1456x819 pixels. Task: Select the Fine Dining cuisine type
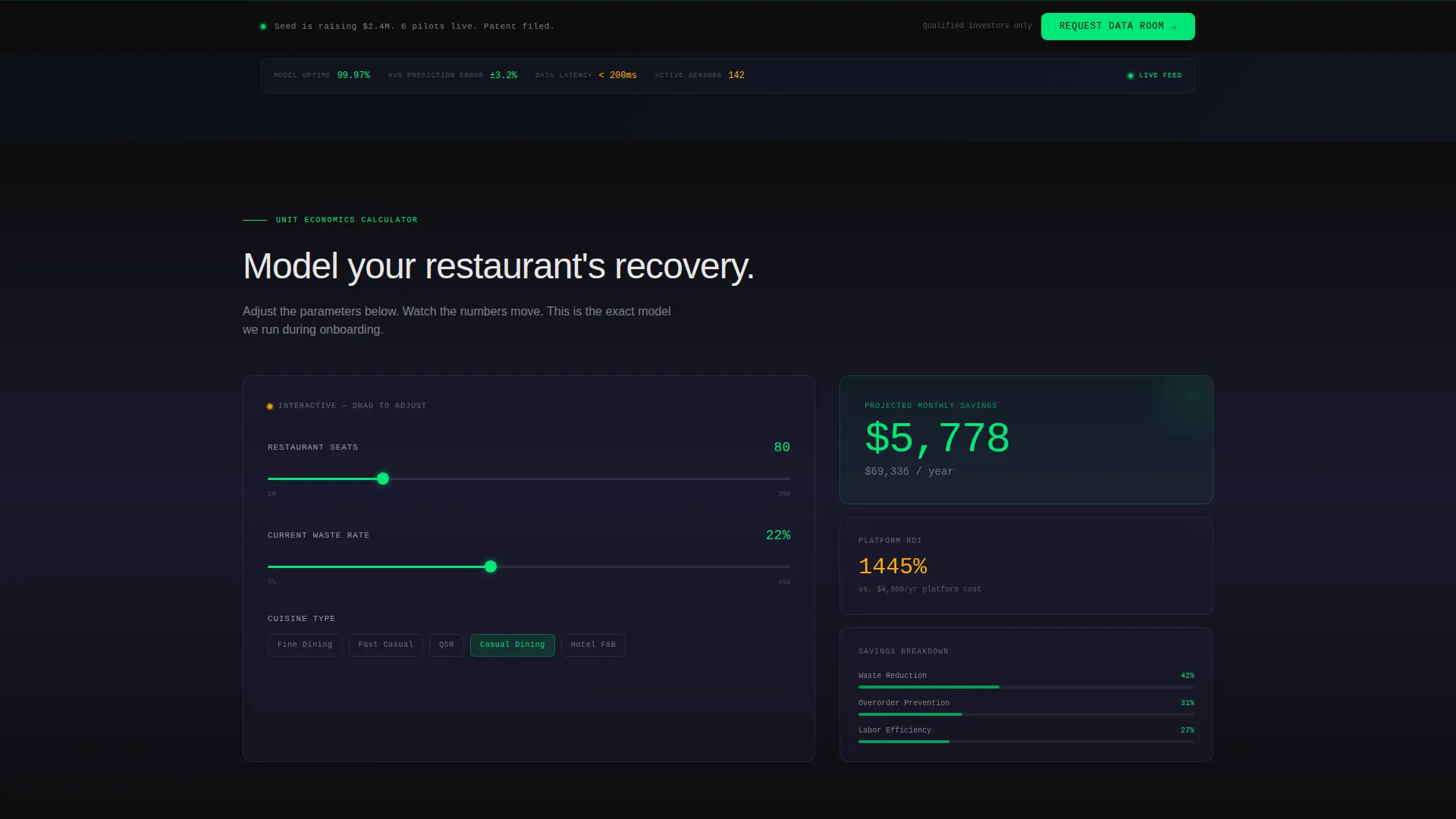(305, 645)
